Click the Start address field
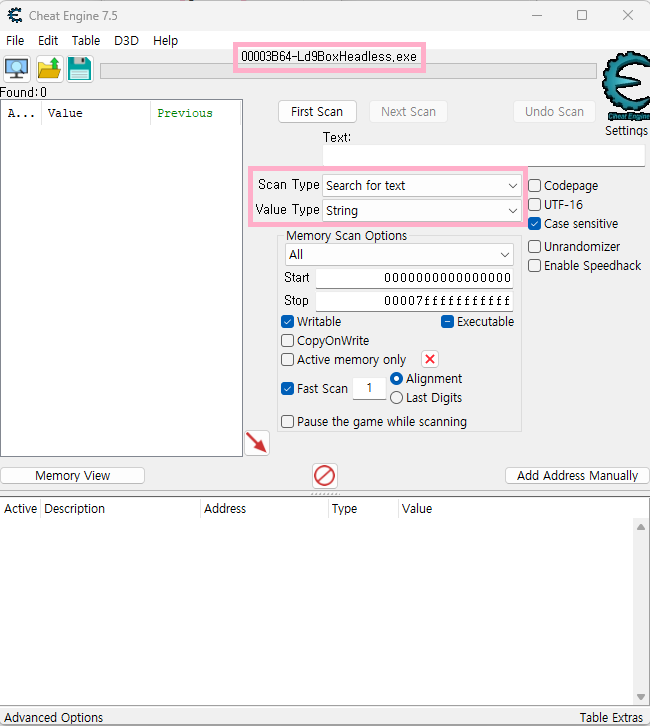 (414, 278)
